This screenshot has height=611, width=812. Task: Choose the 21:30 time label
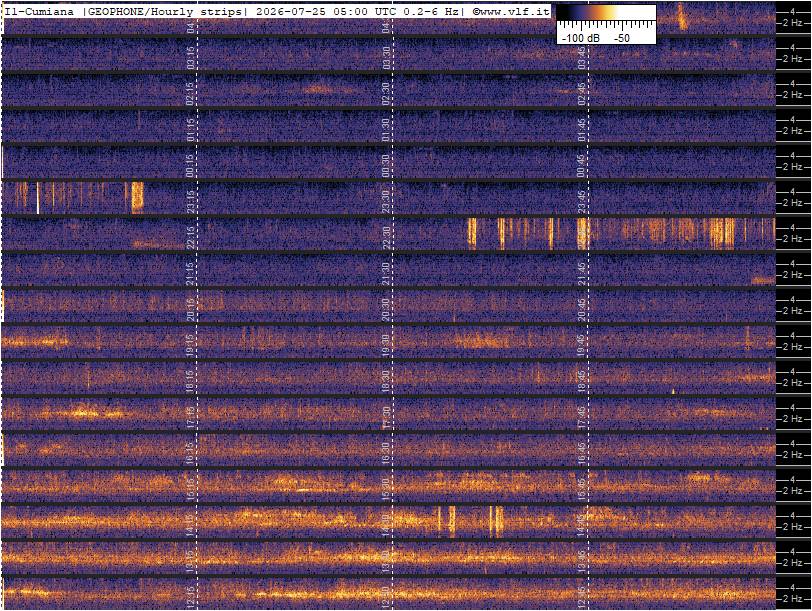[x=385, y=273]
